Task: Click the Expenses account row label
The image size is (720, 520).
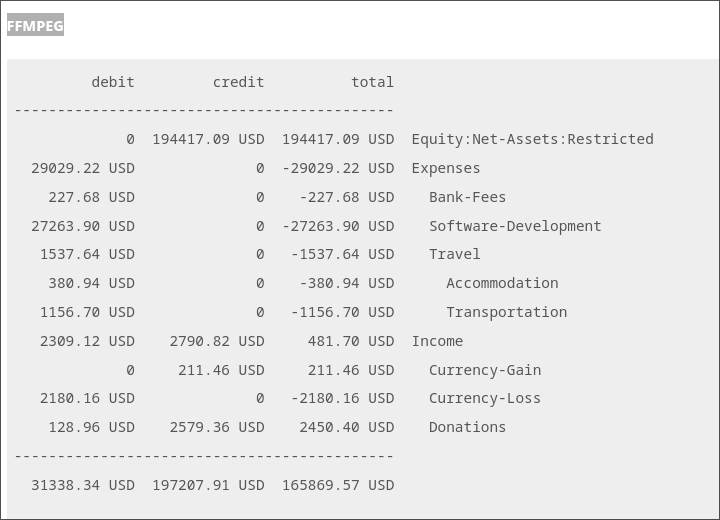Action: (x=446, y=168)
